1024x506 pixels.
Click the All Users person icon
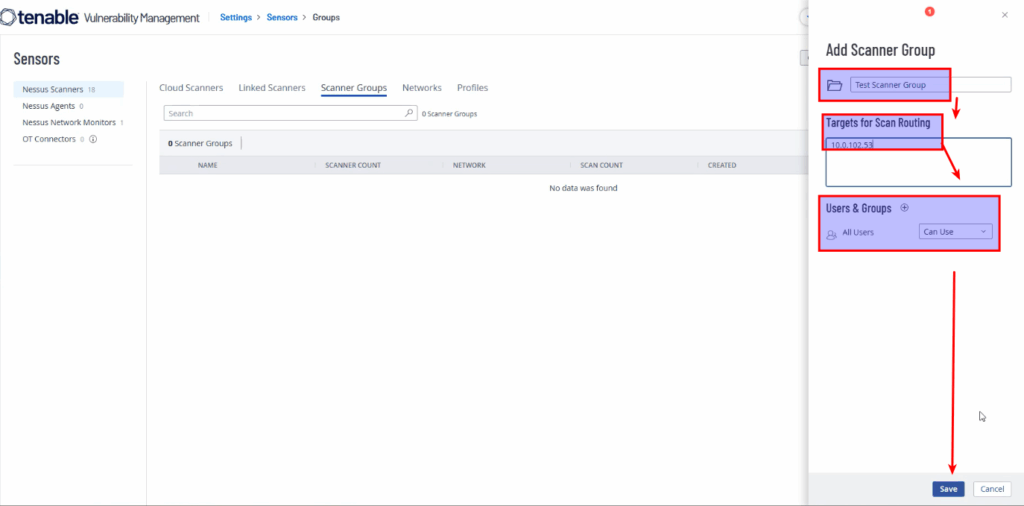831,233
